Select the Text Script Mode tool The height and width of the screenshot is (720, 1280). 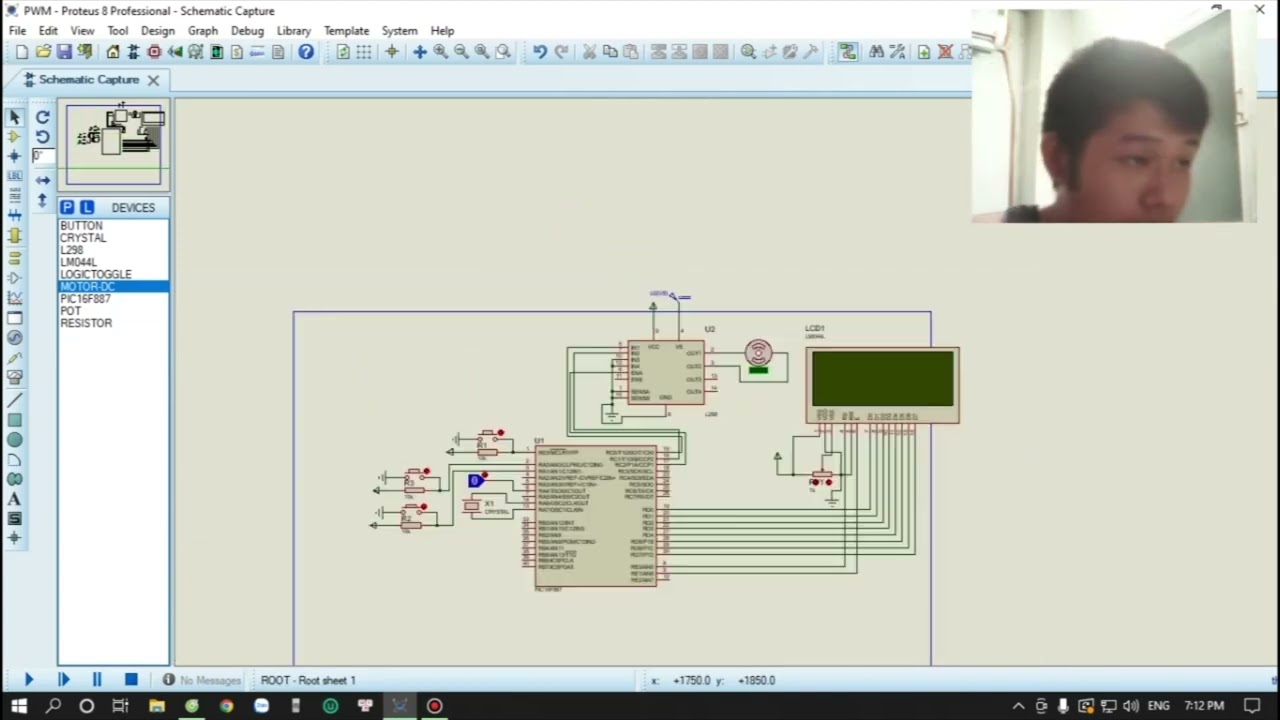point(14,196)
